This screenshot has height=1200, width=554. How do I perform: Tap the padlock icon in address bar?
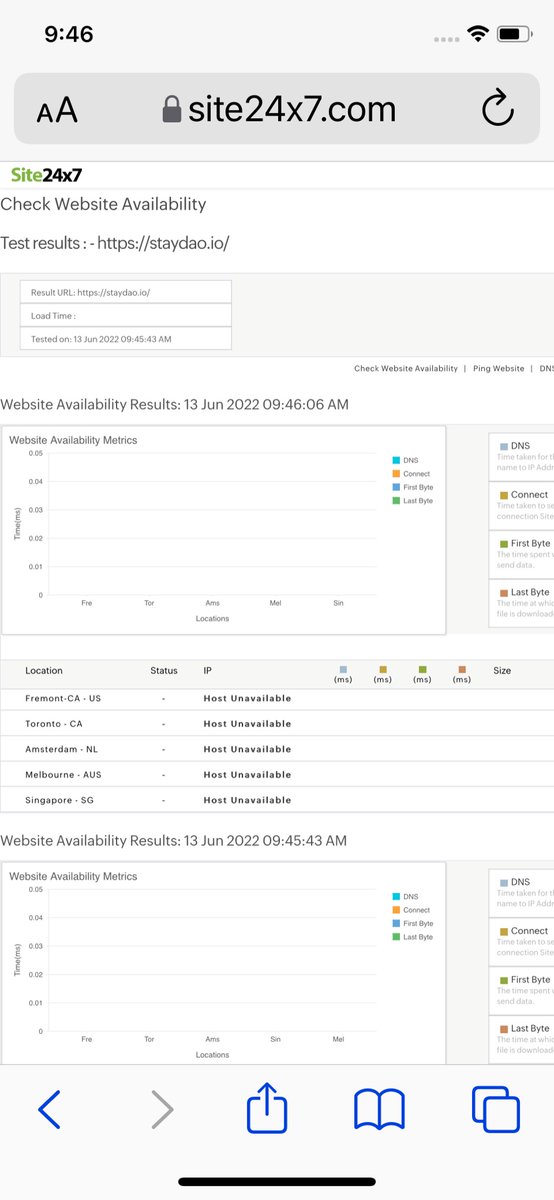pyautogui.click(x=172, y=109)
